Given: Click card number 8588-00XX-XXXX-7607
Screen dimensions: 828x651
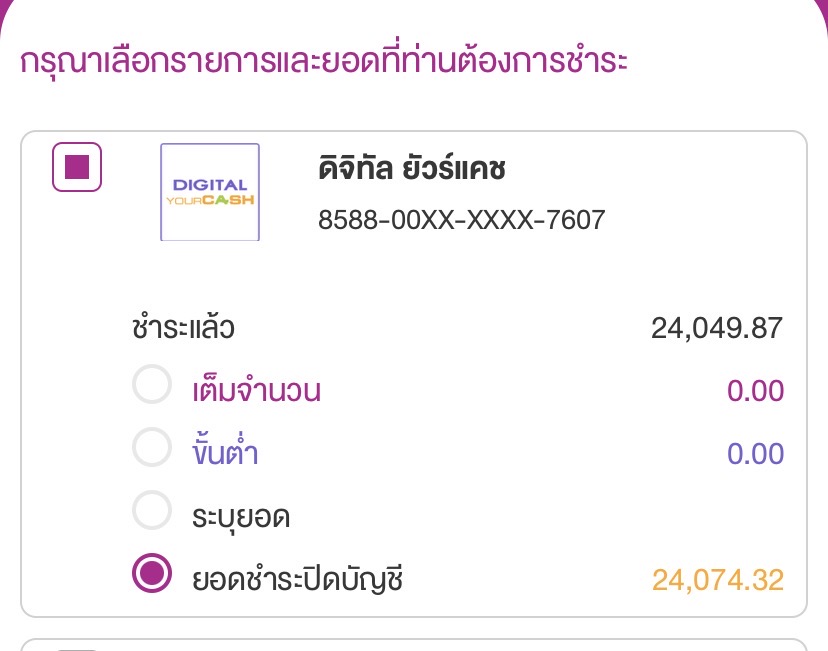Looking at the screenshot, I should [461, 219].
